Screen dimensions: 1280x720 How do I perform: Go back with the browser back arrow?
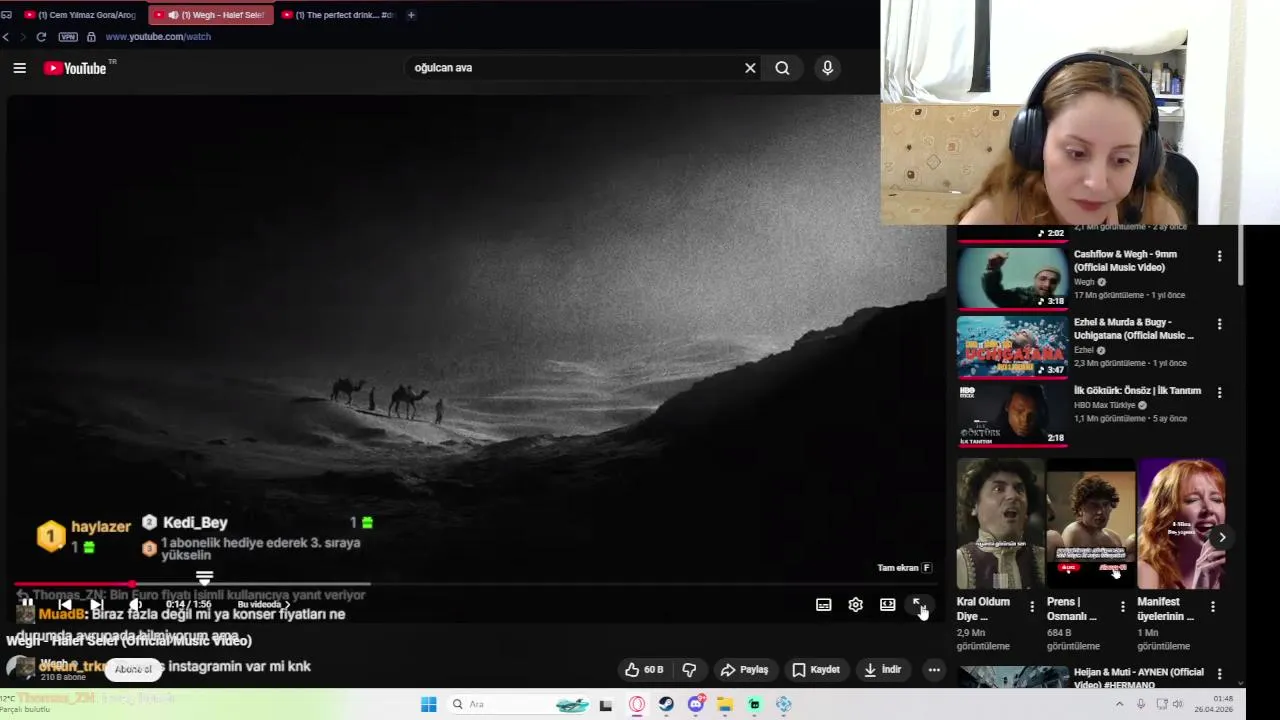tap(7, 37)
